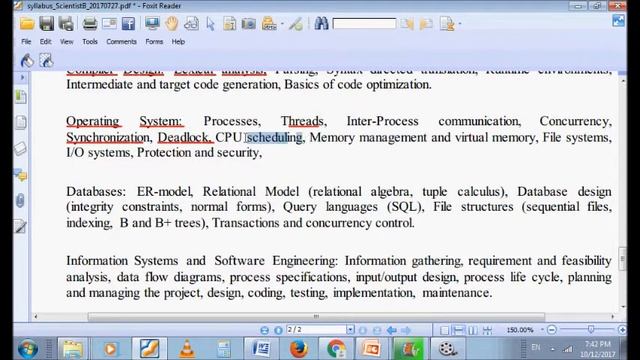Click the pen sign icon in toolbar
The height and width of the screenshot is (360, 640).
[296, 24]
